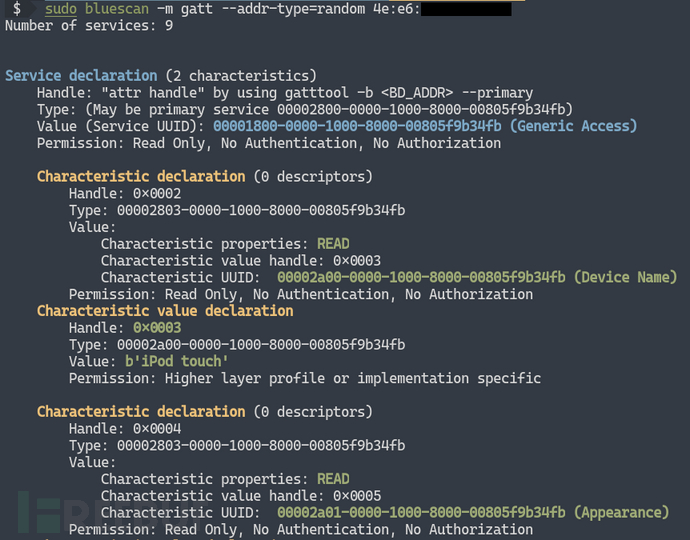Select the value b'iPod touch'
Viewport: 690px width, 540px height.
tap(176, 361)
